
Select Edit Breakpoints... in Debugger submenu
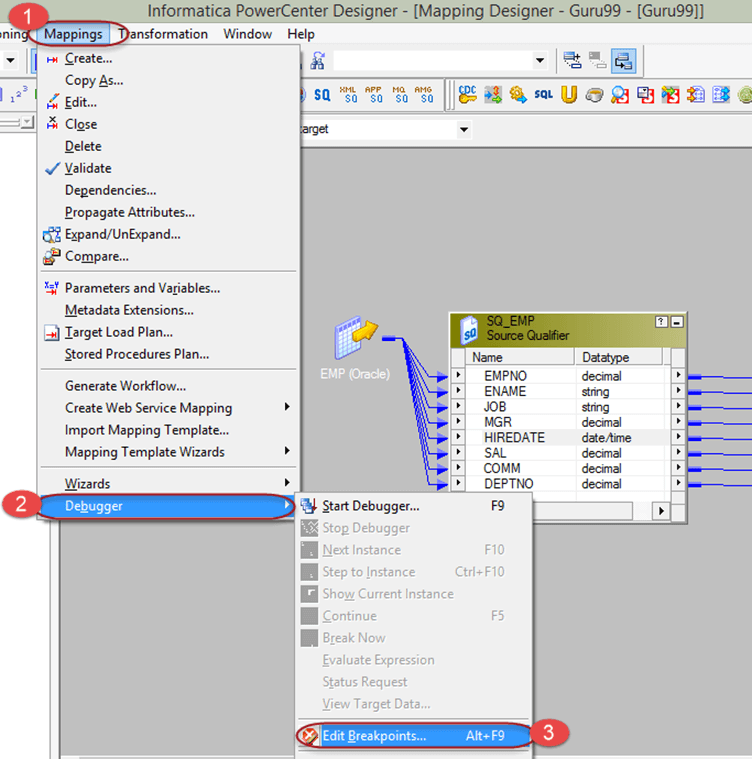(414, 736)
